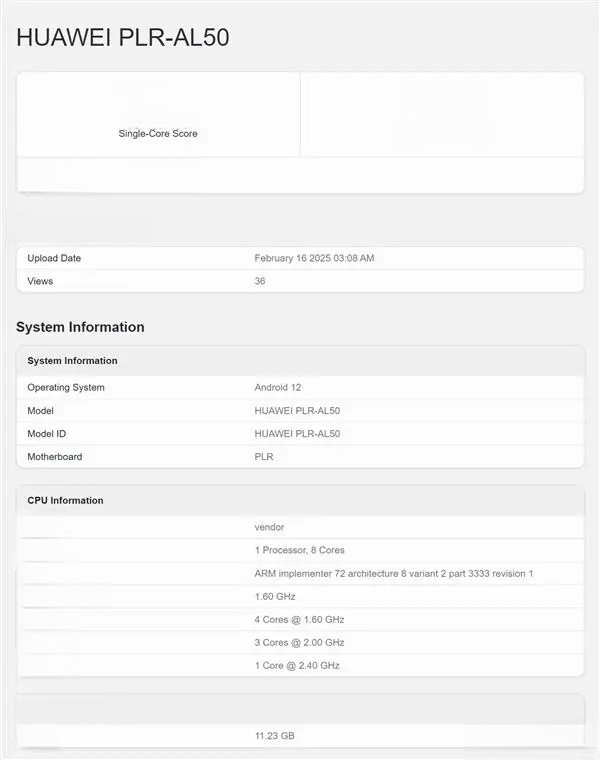Click HUAWEI PLR-AL50 in the Model row

297,411
